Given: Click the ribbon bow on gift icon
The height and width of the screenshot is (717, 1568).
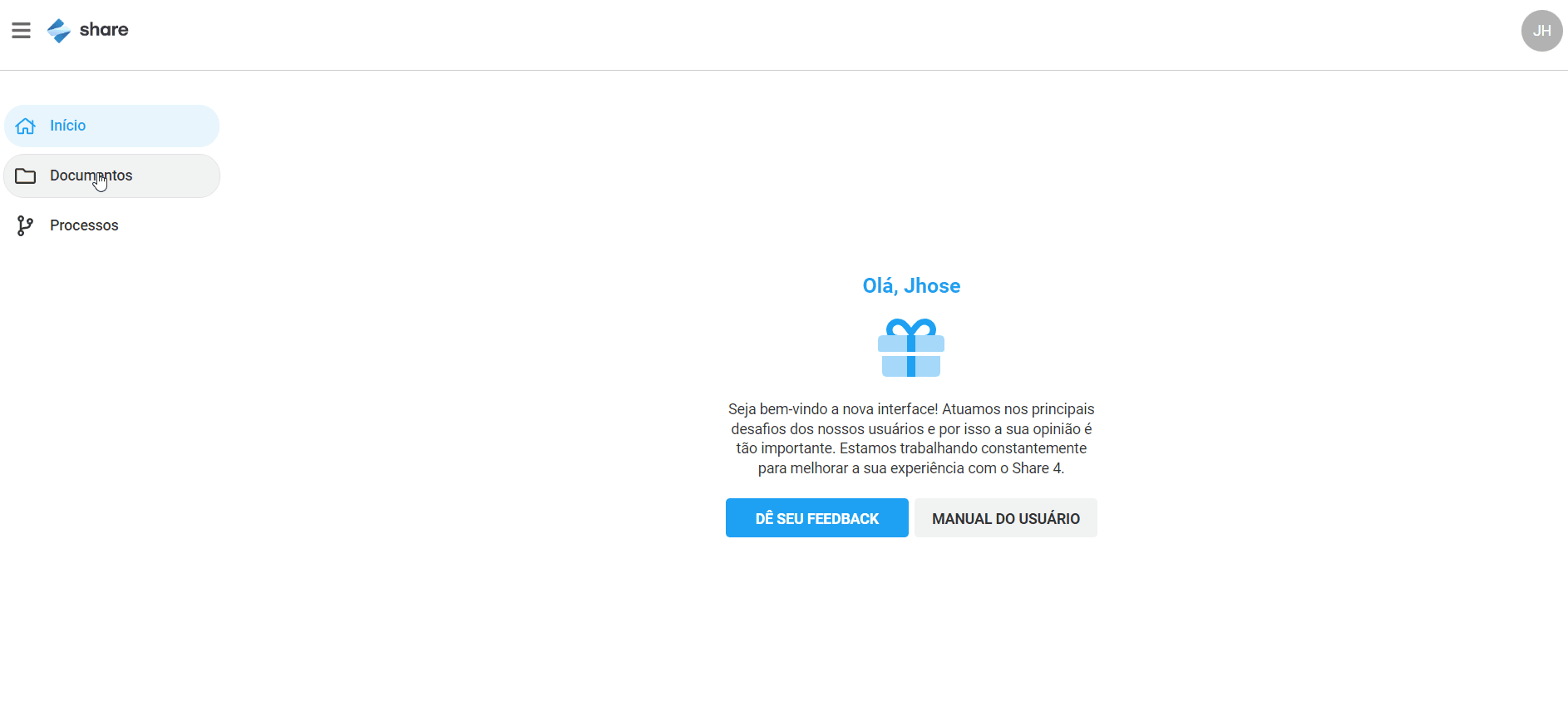Looking at the screenshot, I should [x=911, y=327].
